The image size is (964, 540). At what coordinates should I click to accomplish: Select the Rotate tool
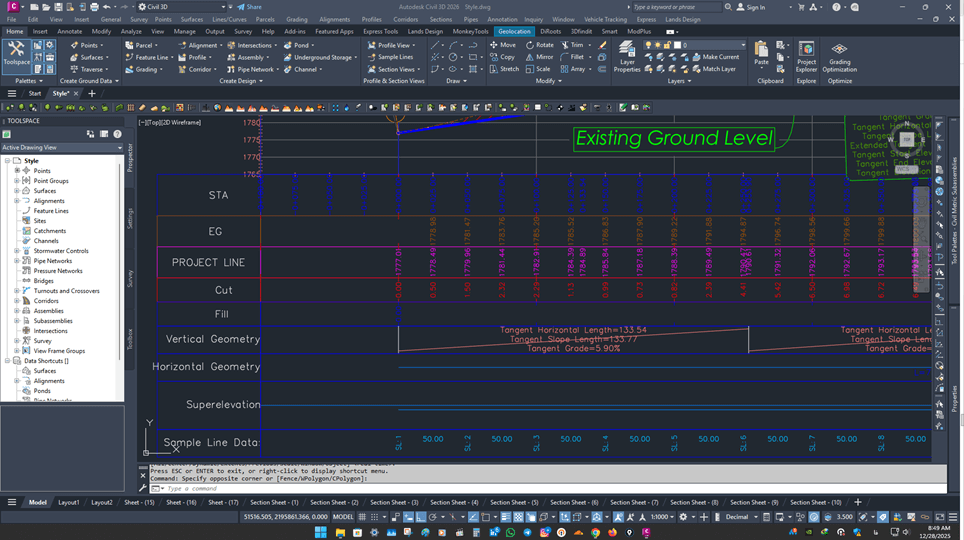(539, 45)
